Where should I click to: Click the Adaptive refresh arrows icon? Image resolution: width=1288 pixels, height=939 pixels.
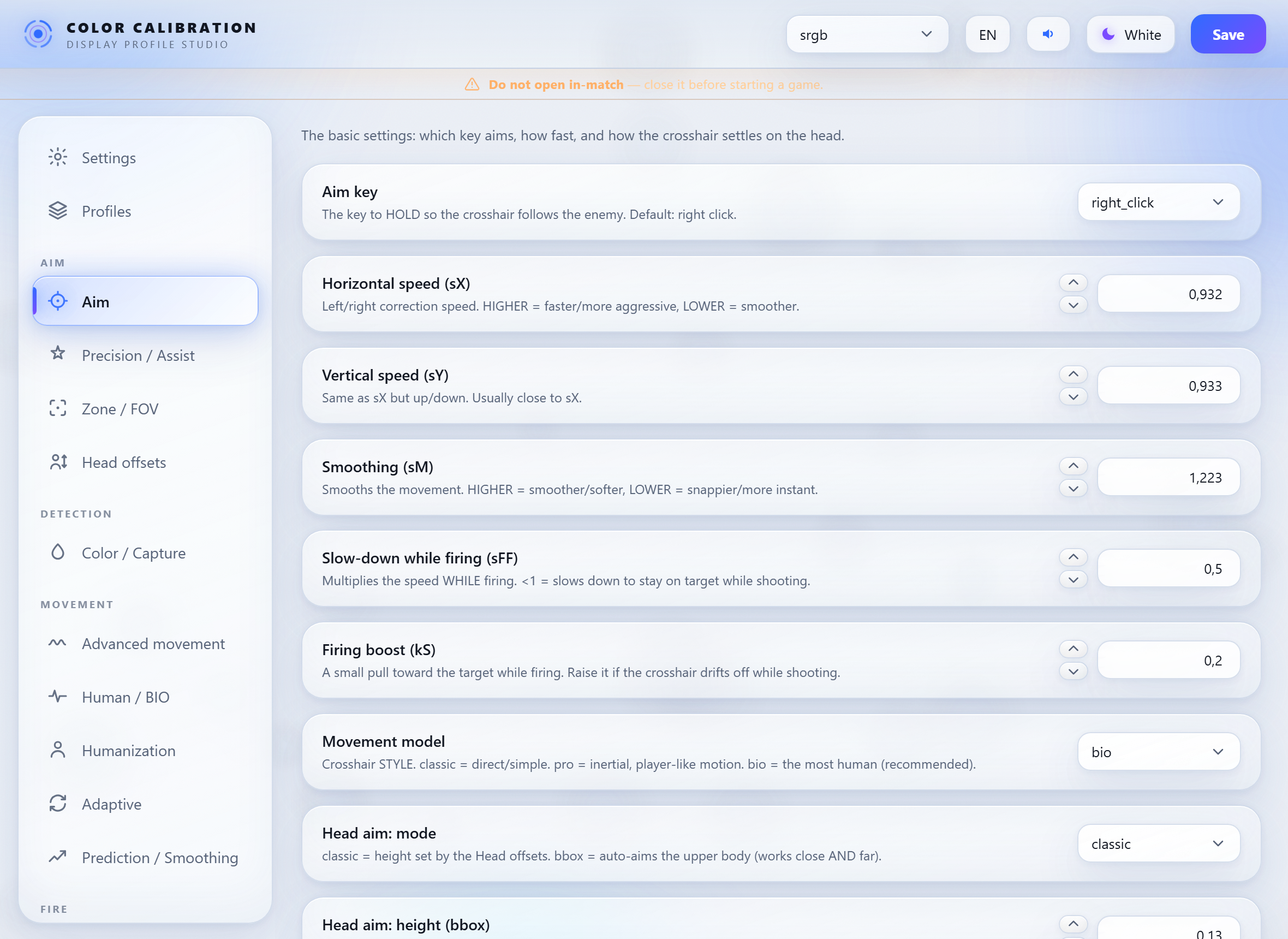[57, 803]
